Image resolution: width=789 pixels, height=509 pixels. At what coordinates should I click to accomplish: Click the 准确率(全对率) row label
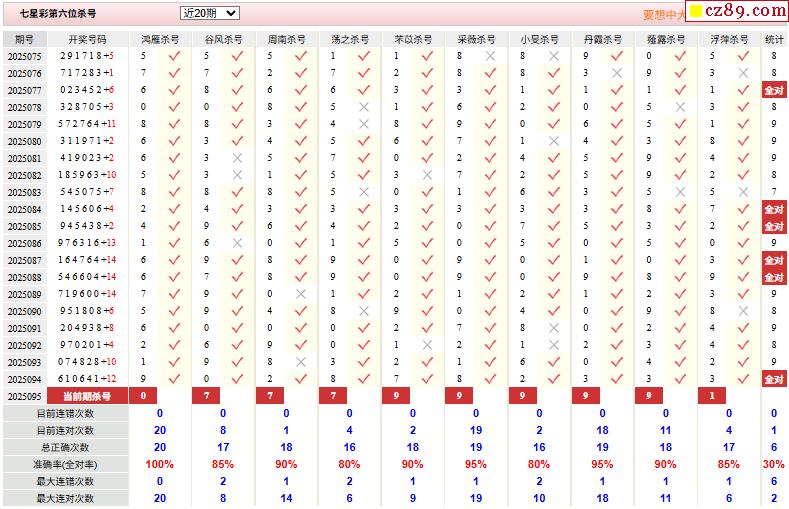pyautogui.click(x=66, y=465)
